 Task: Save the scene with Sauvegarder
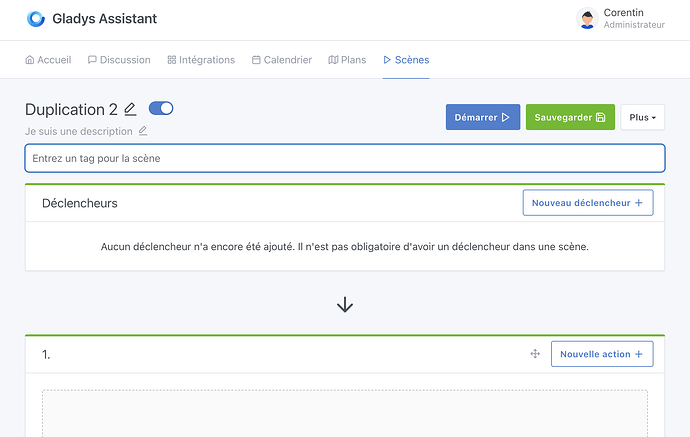point(570,117)
